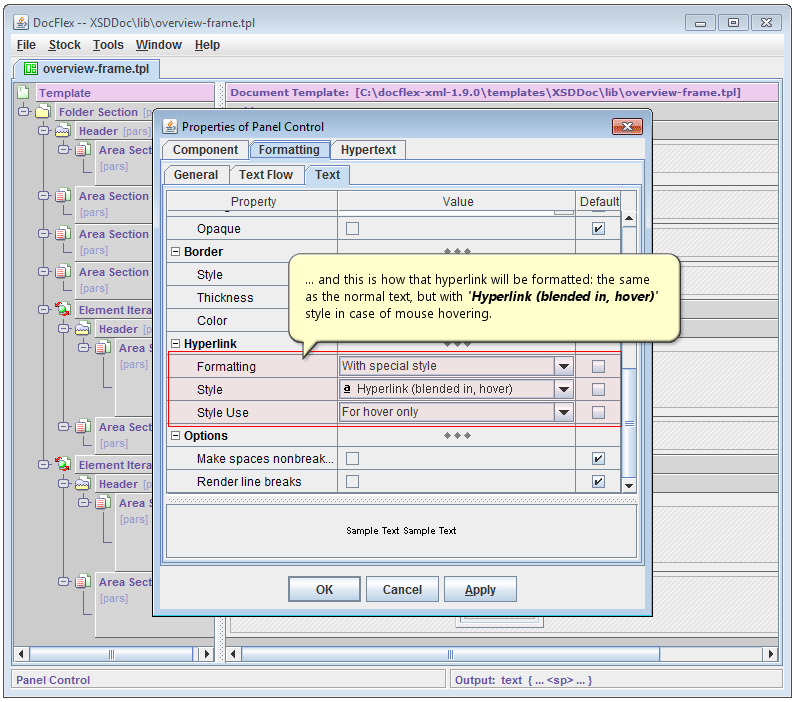This screenshot has width=796, height=702.
Task: Click the Java icon in Properties dialog title
Action: tap(168, 127)
